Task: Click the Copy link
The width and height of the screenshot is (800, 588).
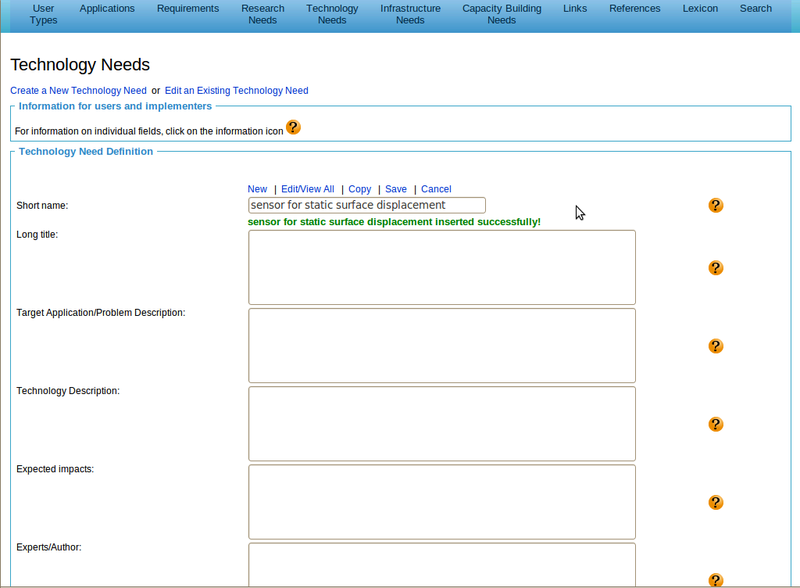Action: click(359, 189)
